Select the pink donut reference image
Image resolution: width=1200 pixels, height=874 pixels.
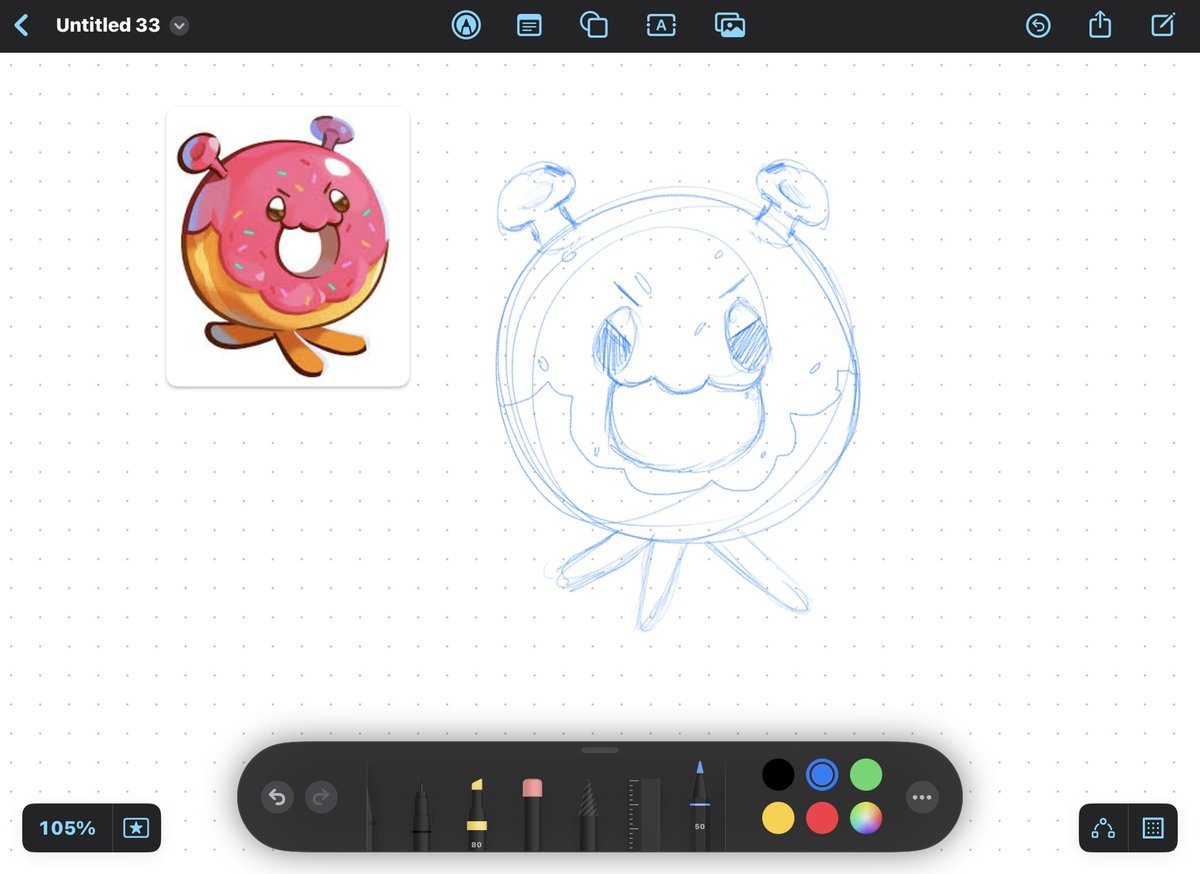[287, 246]
